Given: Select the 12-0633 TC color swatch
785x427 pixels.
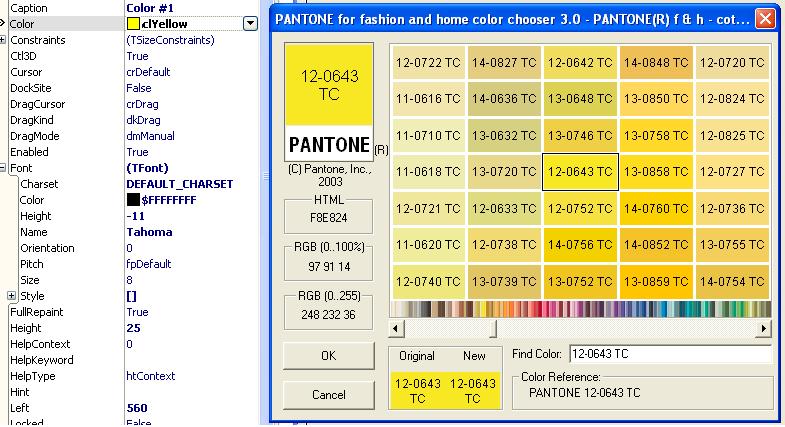Looking at the screenshot, I should tap(504, 208).
